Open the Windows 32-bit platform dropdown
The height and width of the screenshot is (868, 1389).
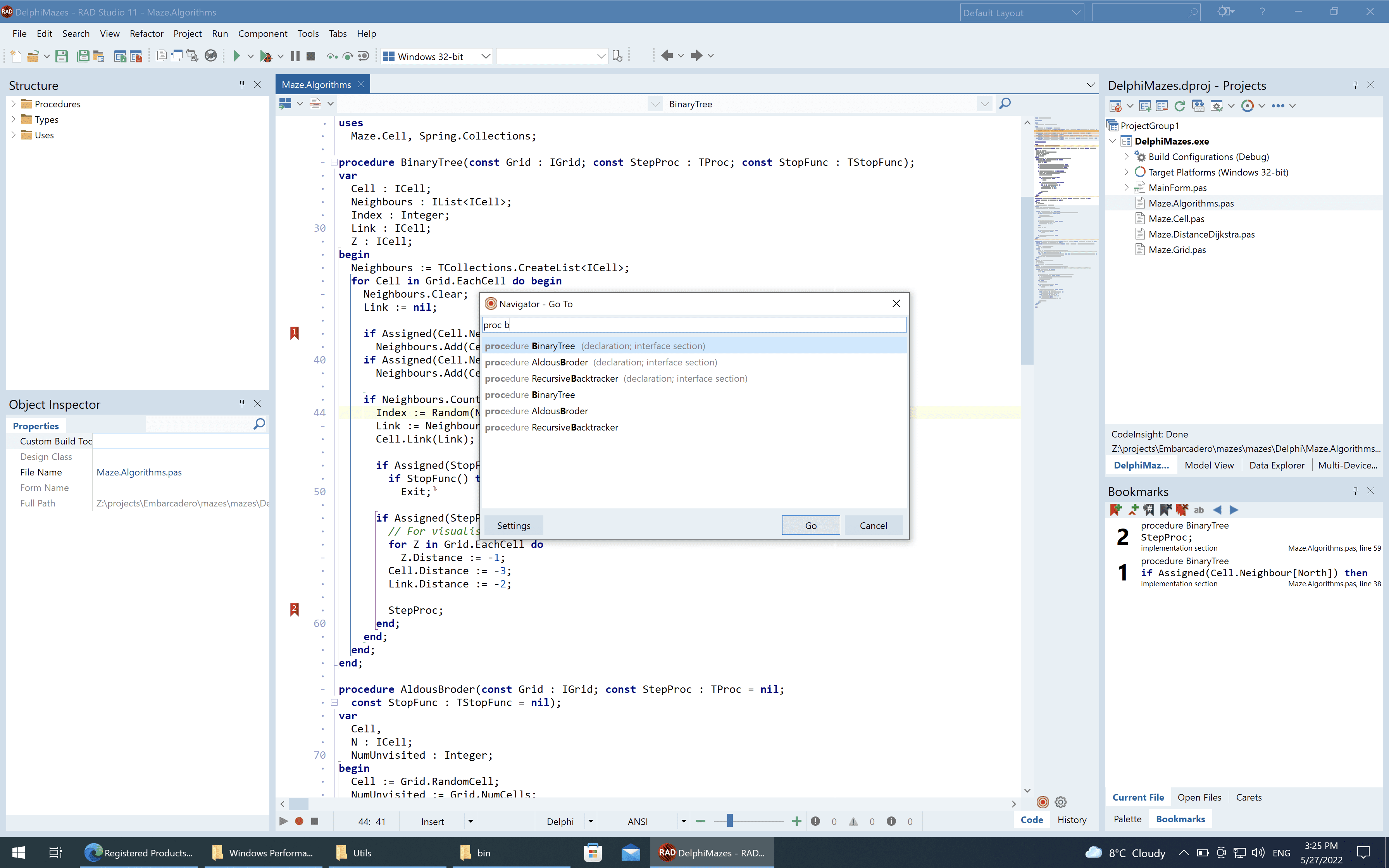(x=485, y=56)
